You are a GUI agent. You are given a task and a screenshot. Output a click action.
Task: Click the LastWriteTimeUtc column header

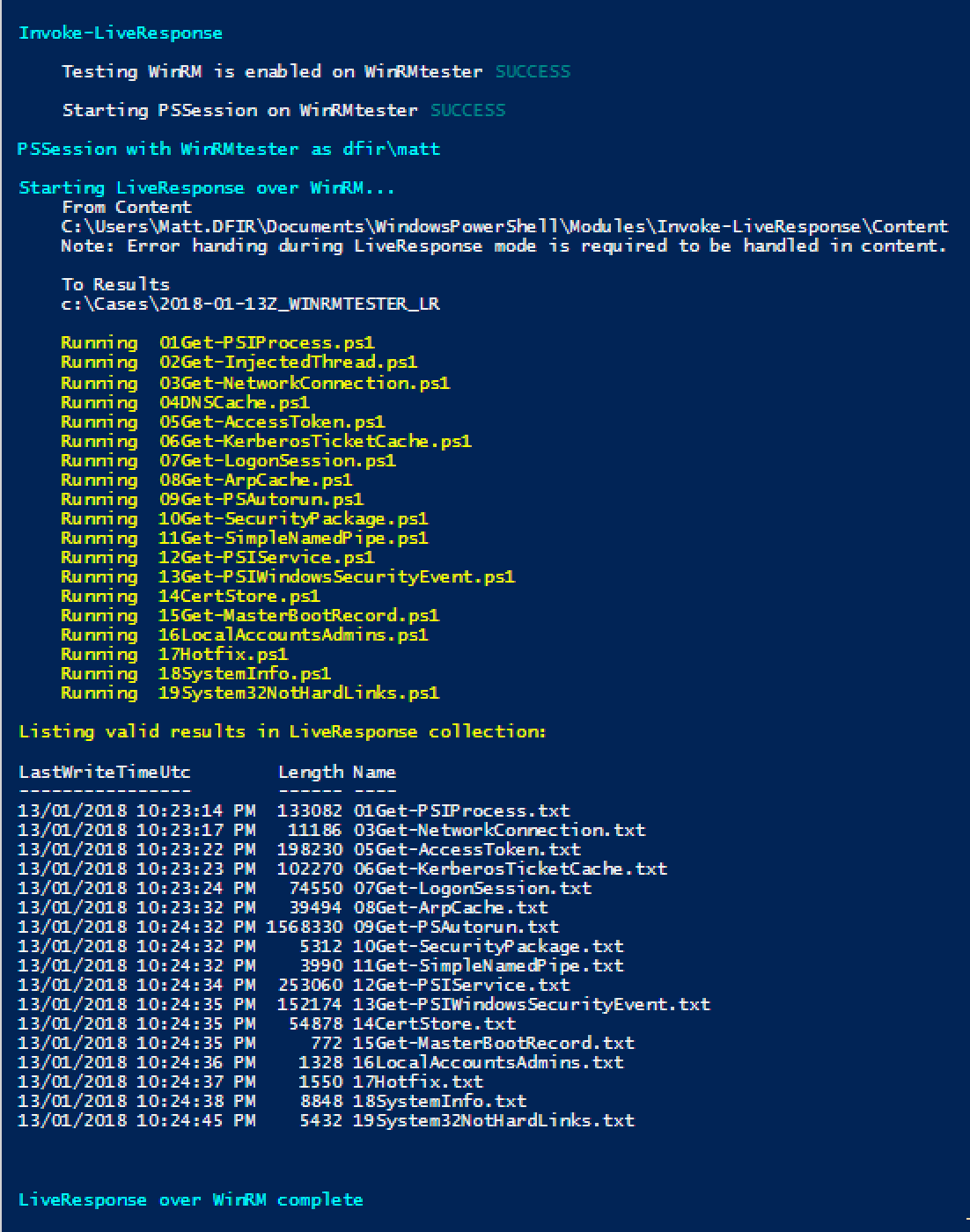[105, 773]
